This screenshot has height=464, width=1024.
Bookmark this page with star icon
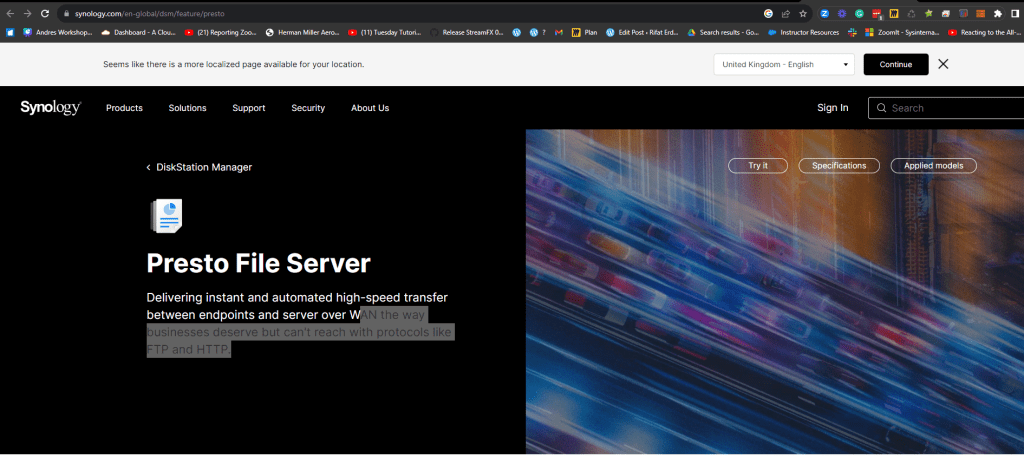coord(803,13)
